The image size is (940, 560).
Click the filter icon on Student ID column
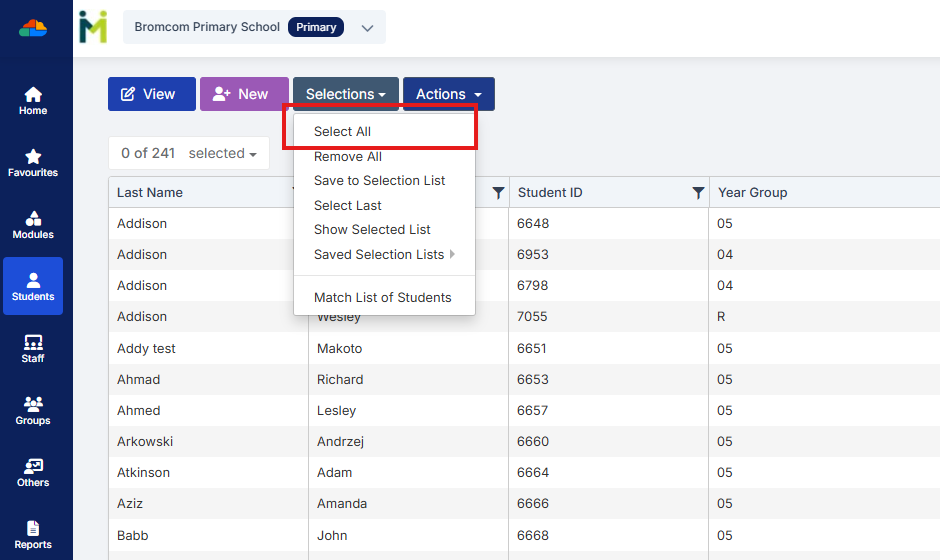coord(698,193)
